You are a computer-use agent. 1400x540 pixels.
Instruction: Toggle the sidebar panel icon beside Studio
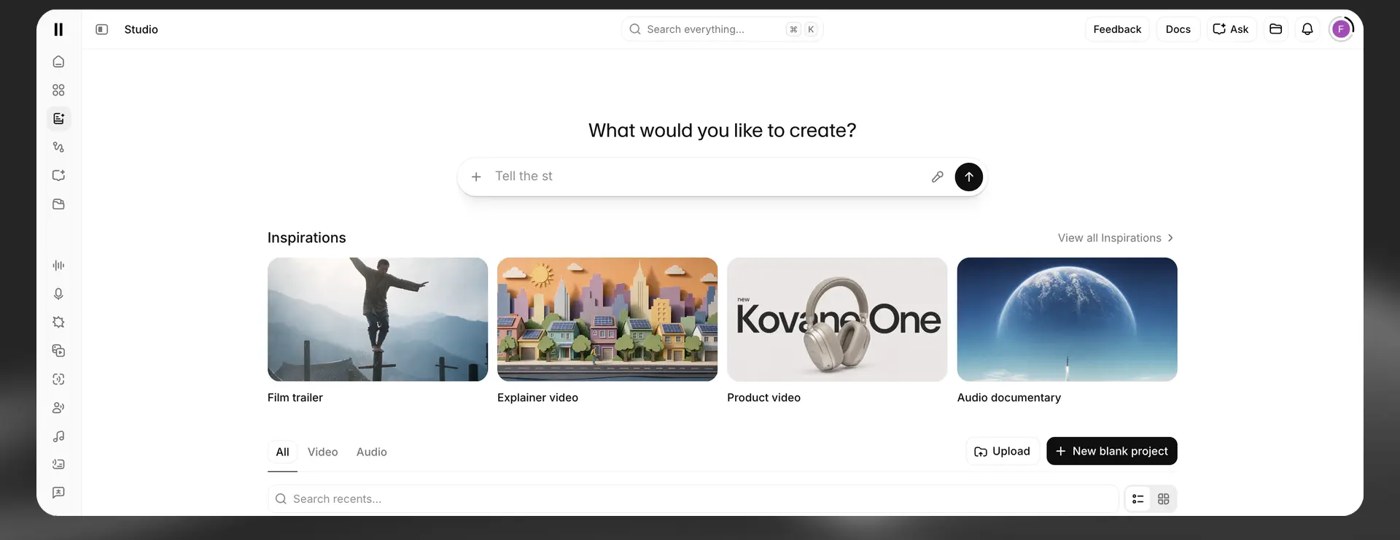tap(102, 30)
